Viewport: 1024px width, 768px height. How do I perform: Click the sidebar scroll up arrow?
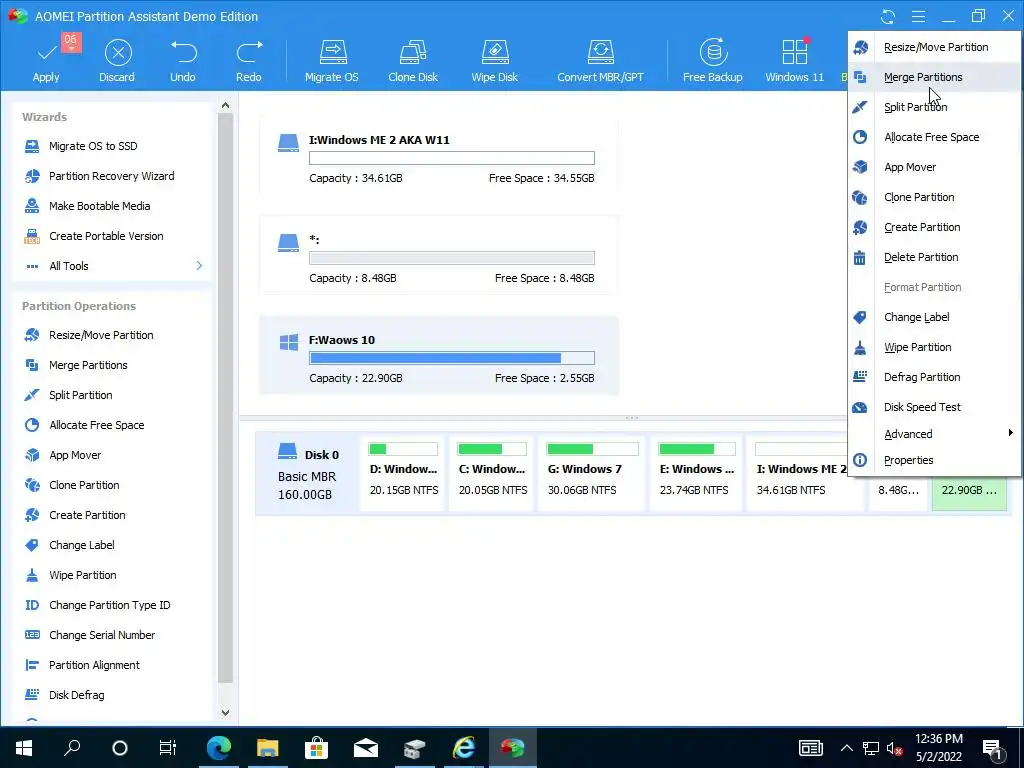[x=225, y=105]
